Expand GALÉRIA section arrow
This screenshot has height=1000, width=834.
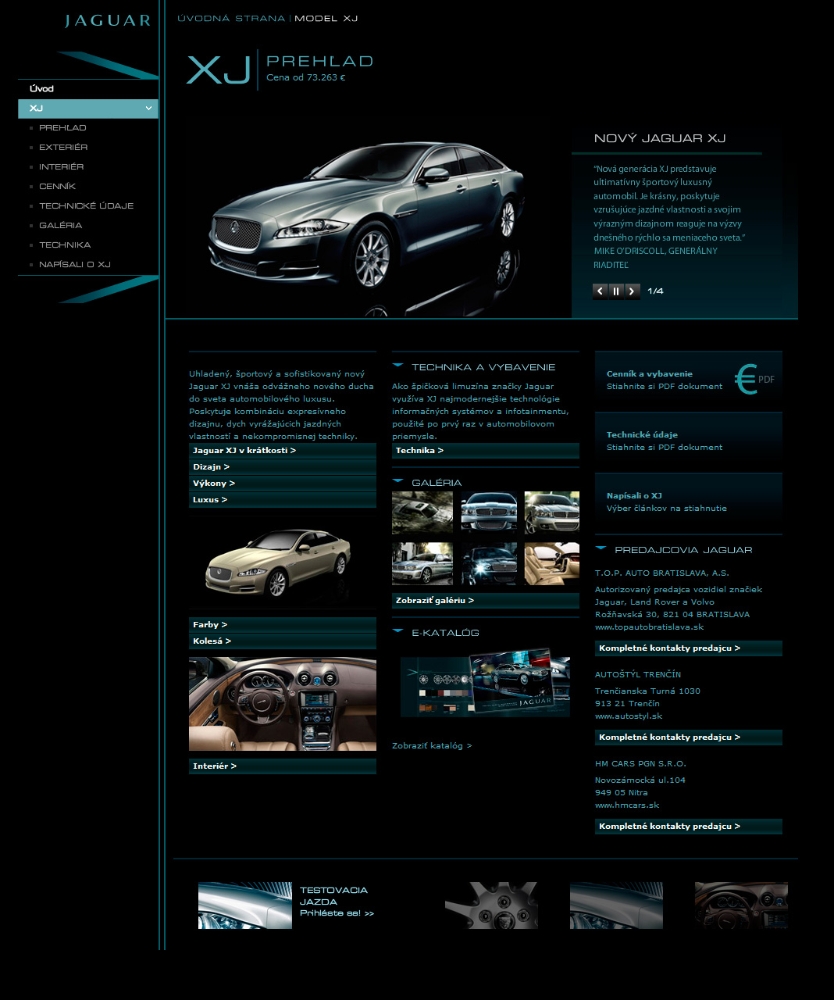(398, 482)
